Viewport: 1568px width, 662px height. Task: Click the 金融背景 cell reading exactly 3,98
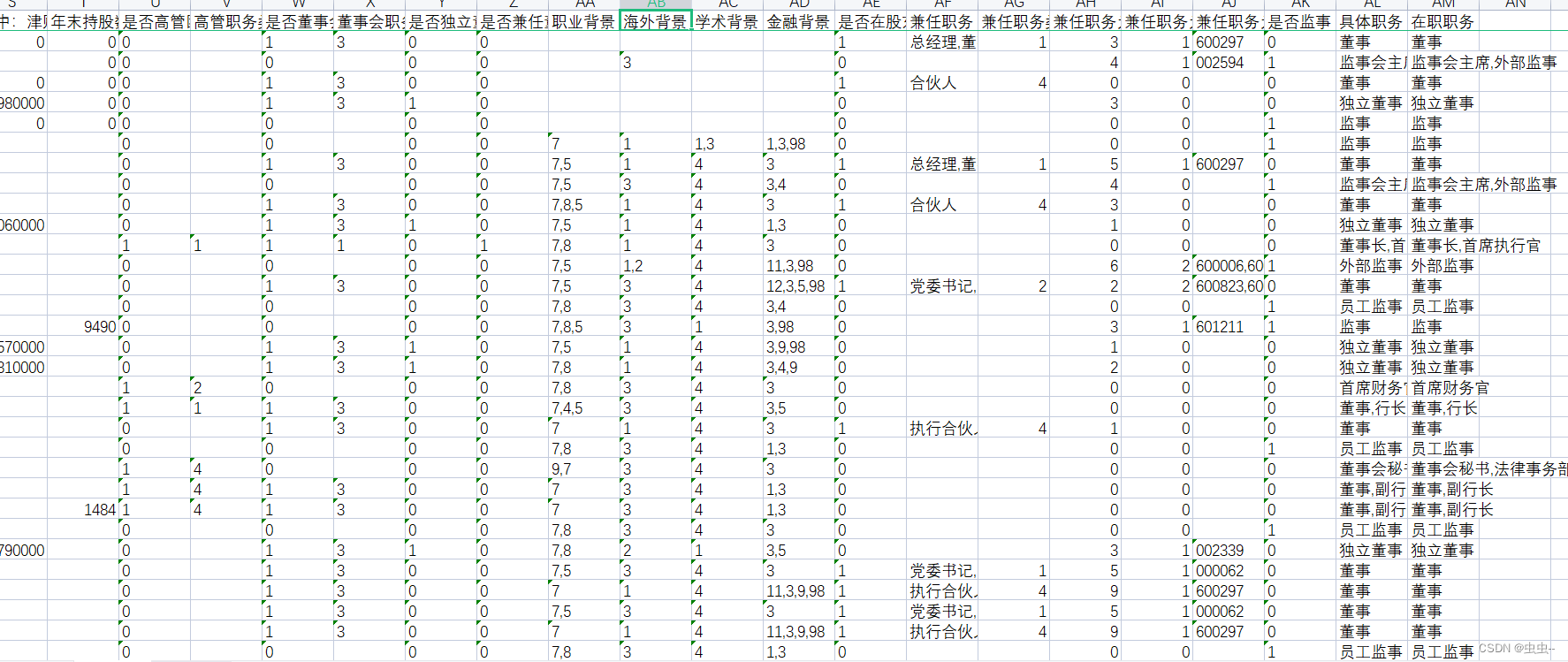(799, 327)
